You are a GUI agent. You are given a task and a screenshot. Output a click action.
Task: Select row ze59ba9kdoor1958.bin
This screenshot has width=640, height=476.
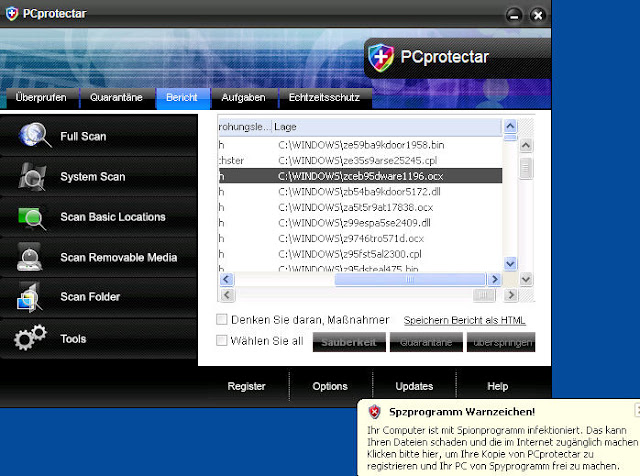click(360, 145)
